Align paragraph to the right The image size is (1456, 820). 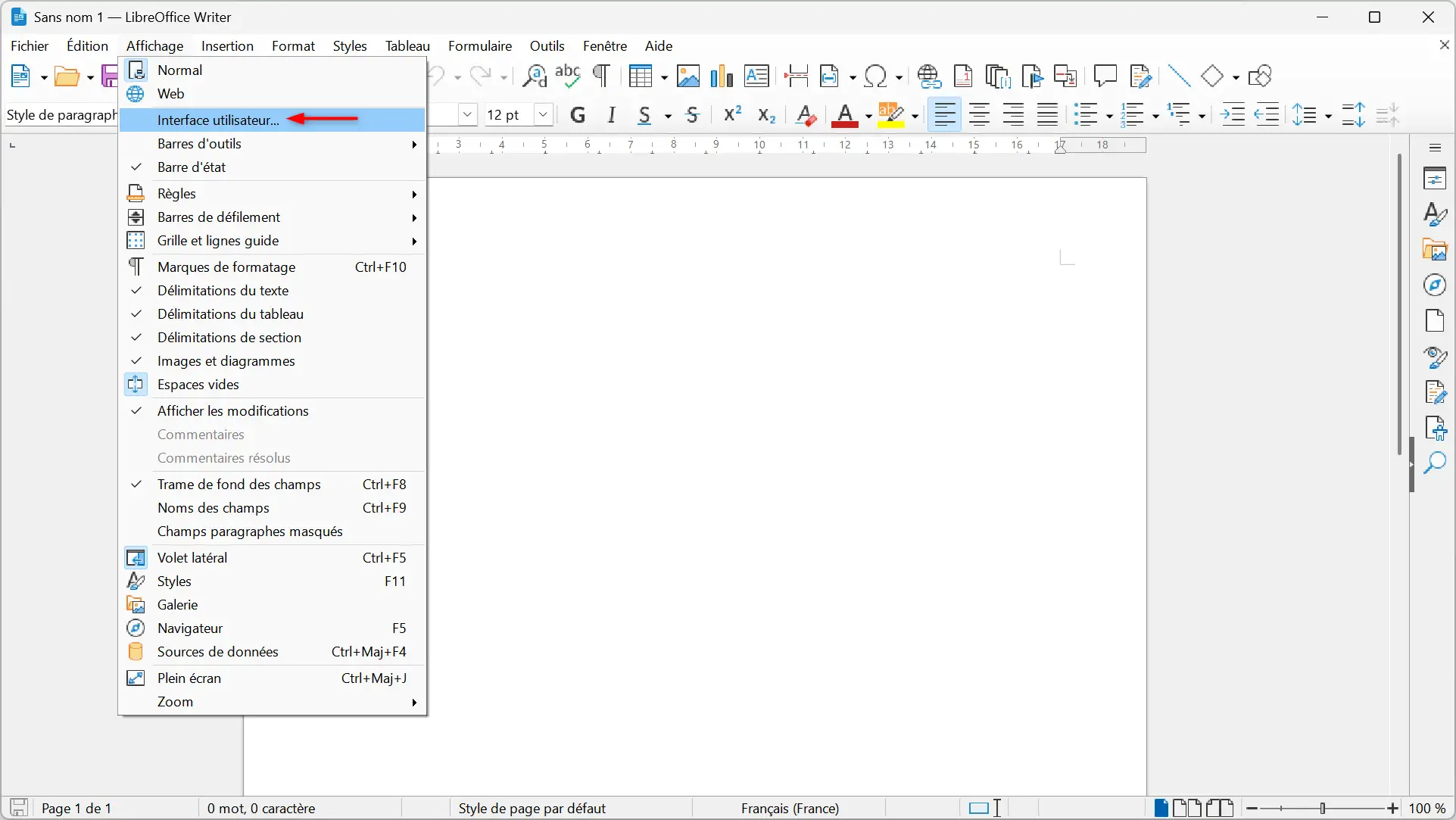click(x=1013, y=115)
